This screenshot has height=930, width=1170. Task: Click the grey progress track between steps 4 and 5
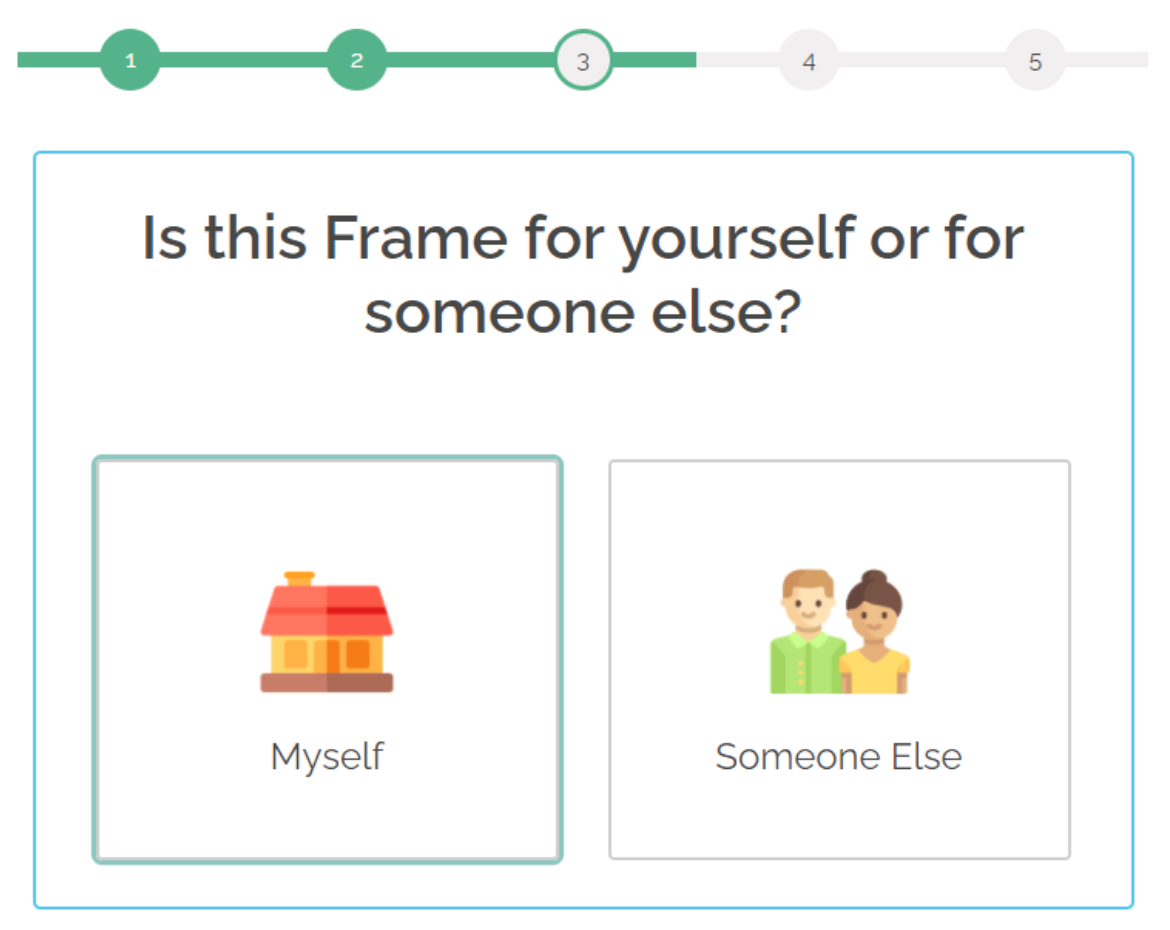[922, 60]
